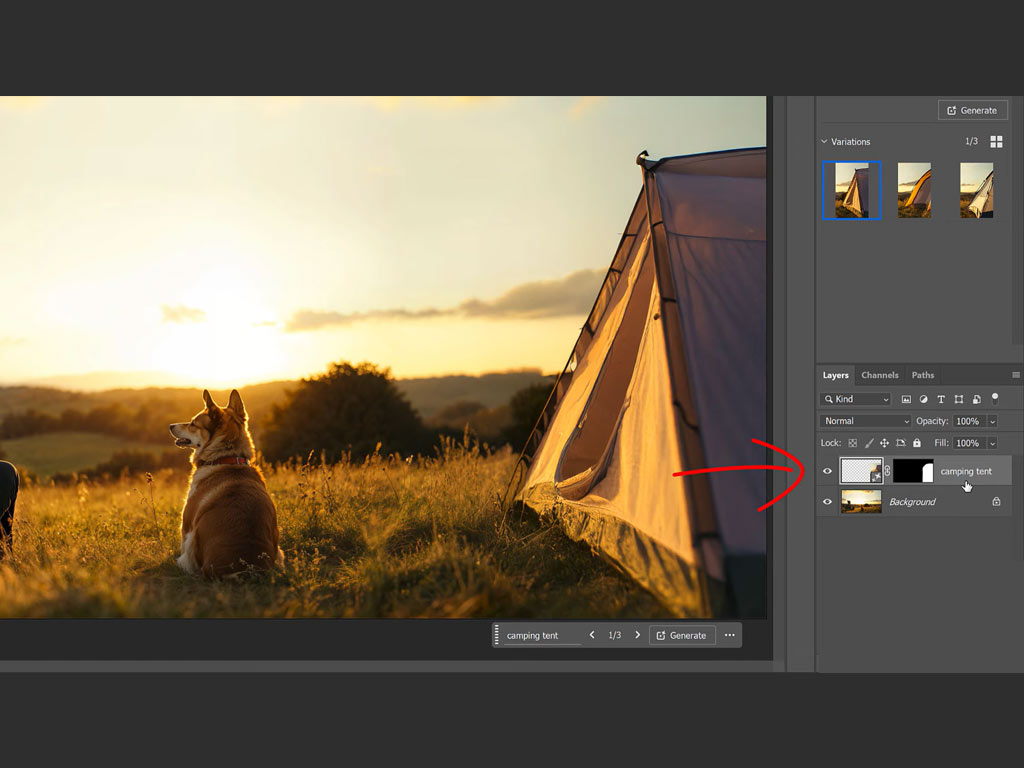
Task: Click the horizontal scrollbar below canvas
Action: [385, 666]
